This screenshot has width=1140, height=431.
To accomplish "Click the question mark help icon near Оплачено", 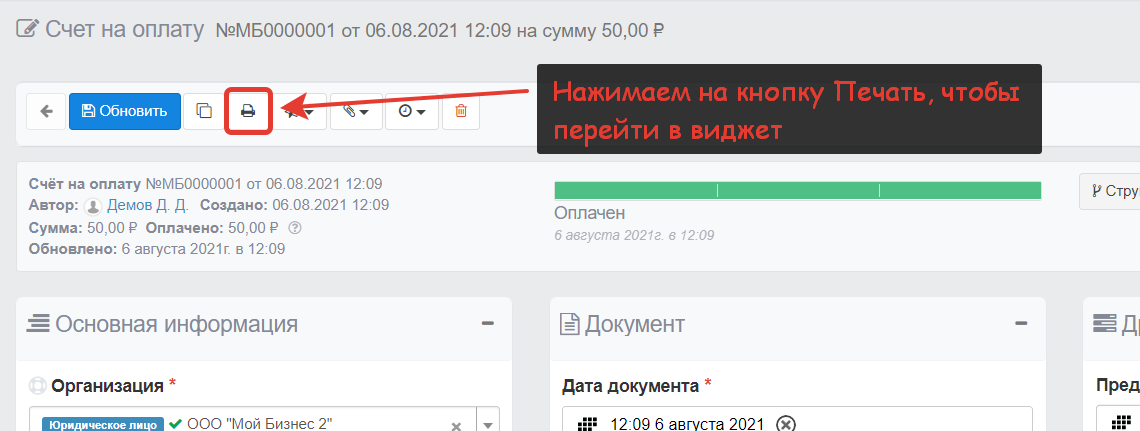I will point(294,227).
